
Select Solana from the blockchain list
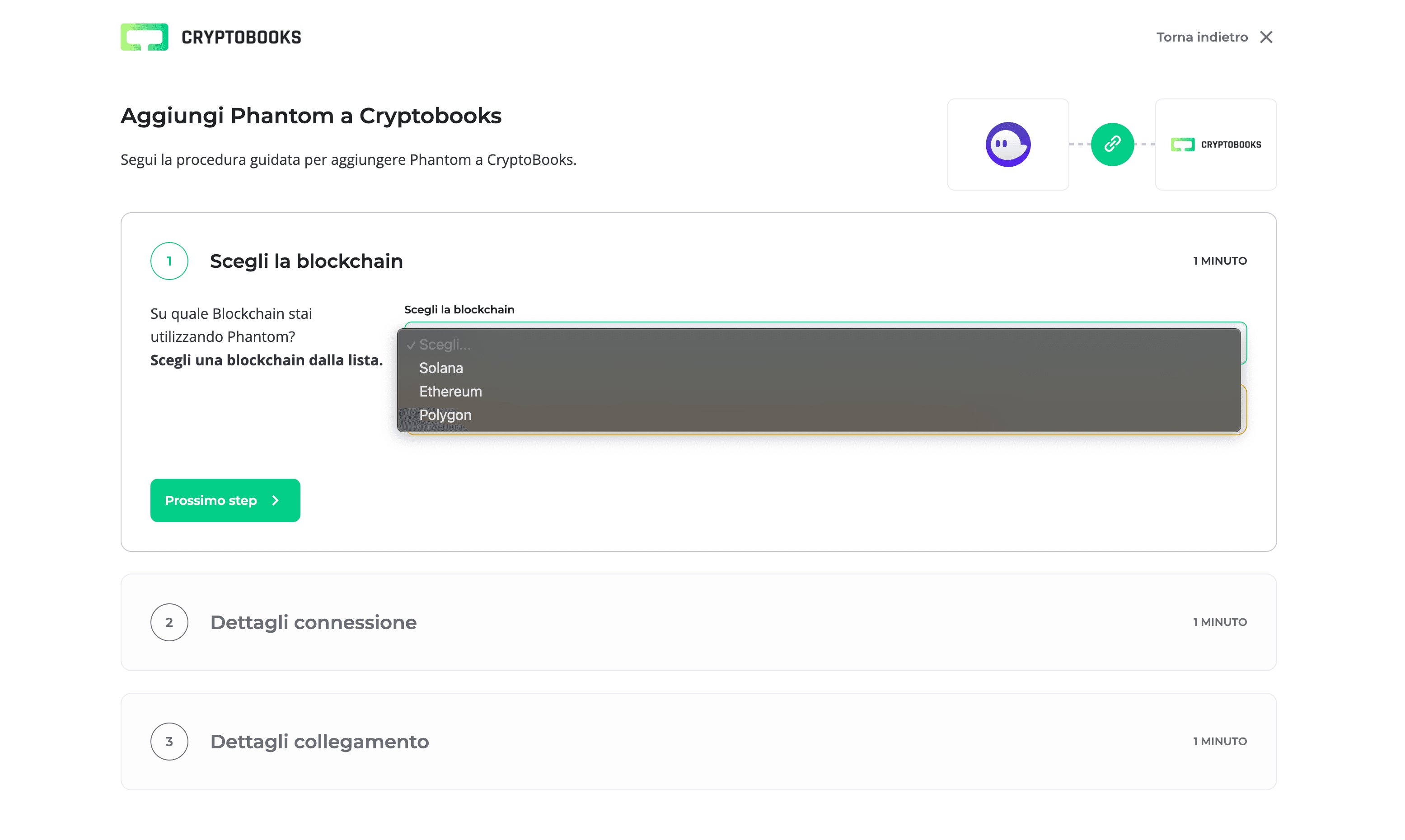coord(441,368)
